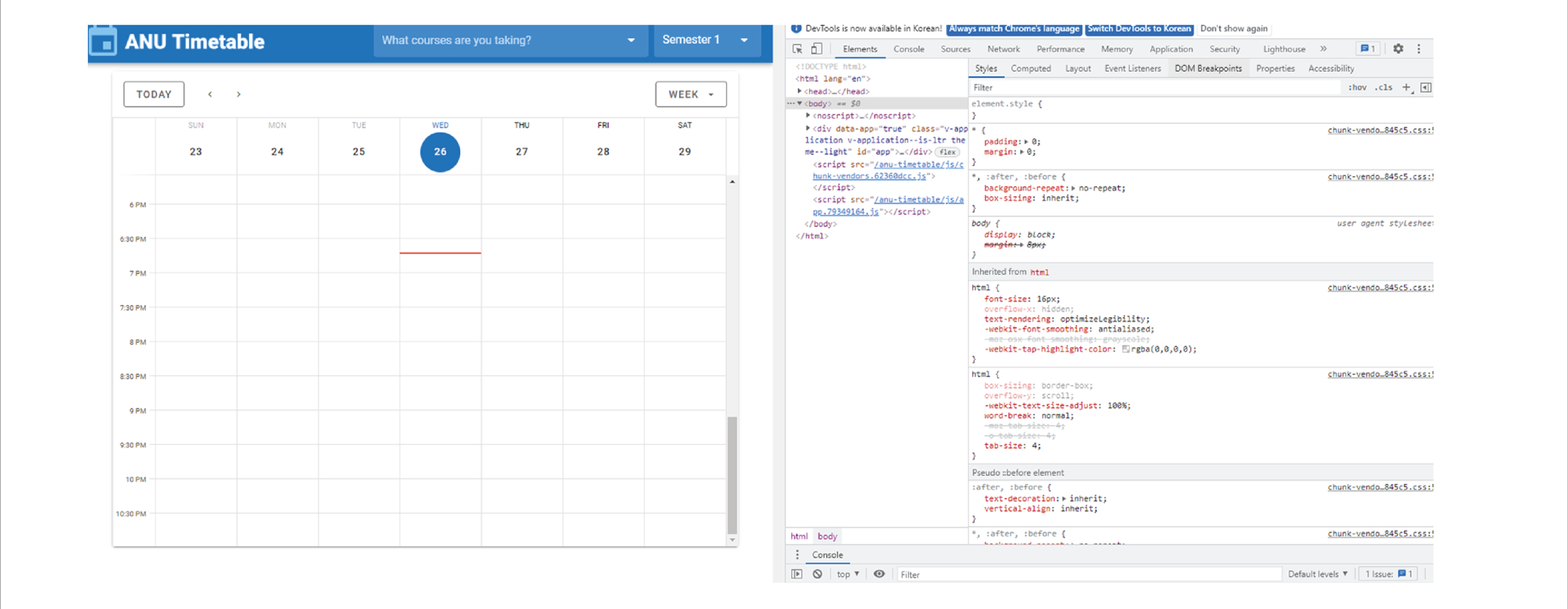Viewport: 1568px width, 609px height.
Task: Create live expression eye icon
Action: click(x=879, y=573)
